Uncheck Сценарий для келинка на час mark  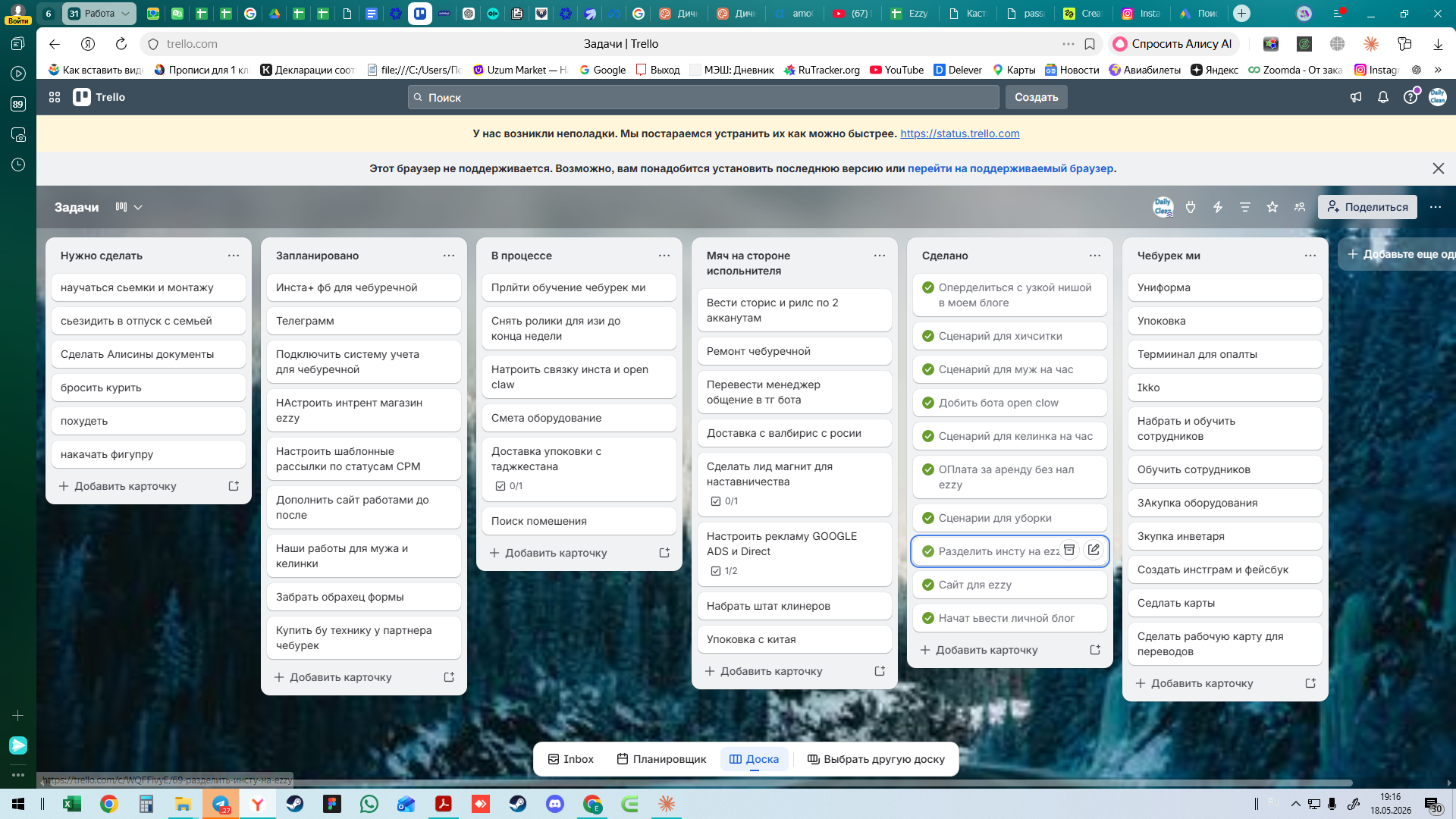click(x=928, y=436)
